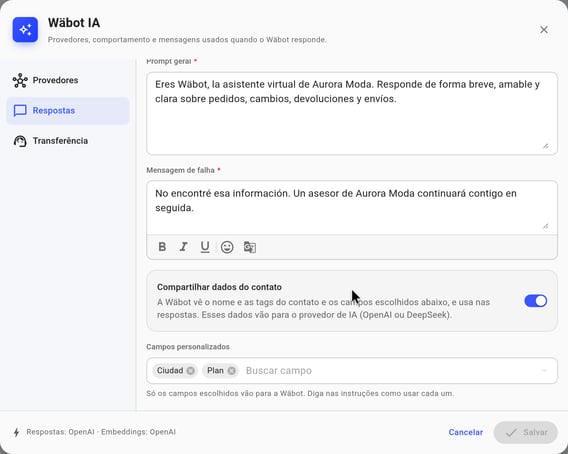This screenshot has width=568, height=454.
Task: Apply bold formatting to failure message
Action: [x=162, y=247]
